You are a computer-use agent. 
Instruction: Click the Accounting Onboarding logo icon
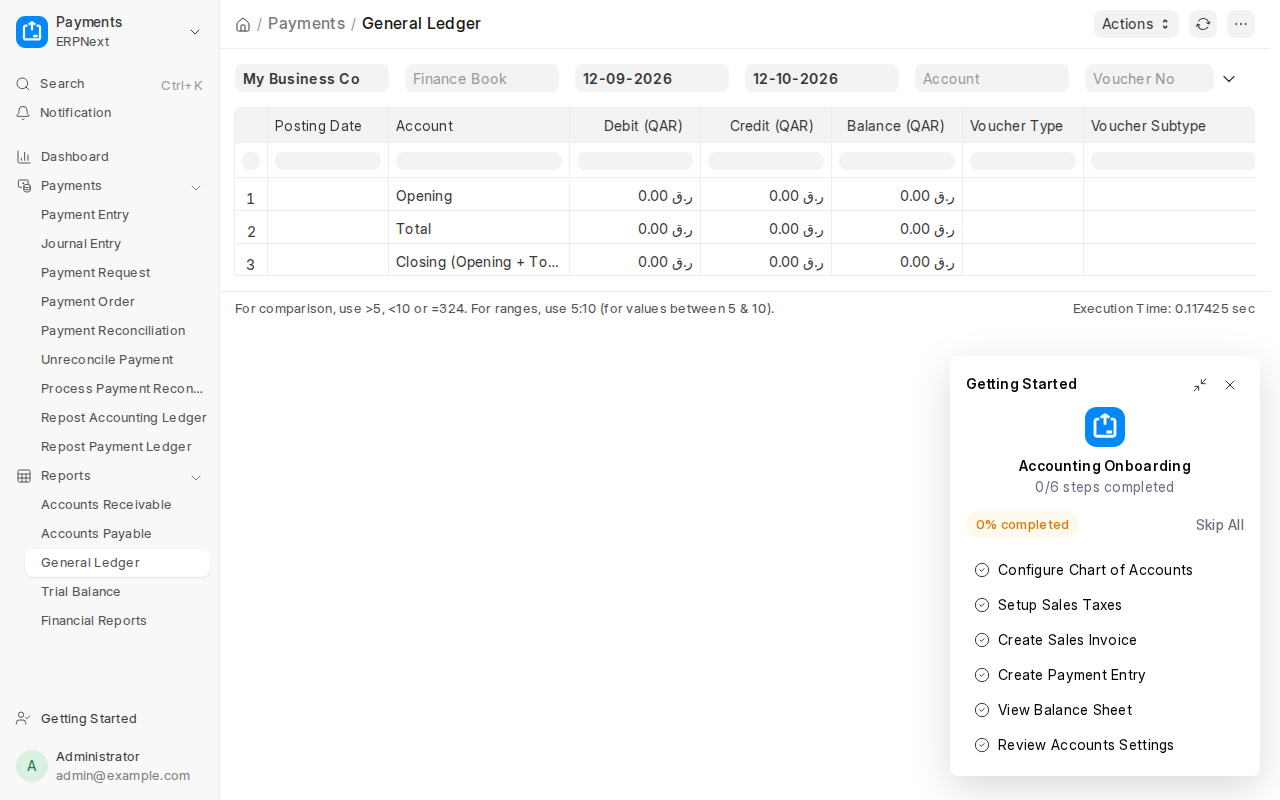point(1105,427)
